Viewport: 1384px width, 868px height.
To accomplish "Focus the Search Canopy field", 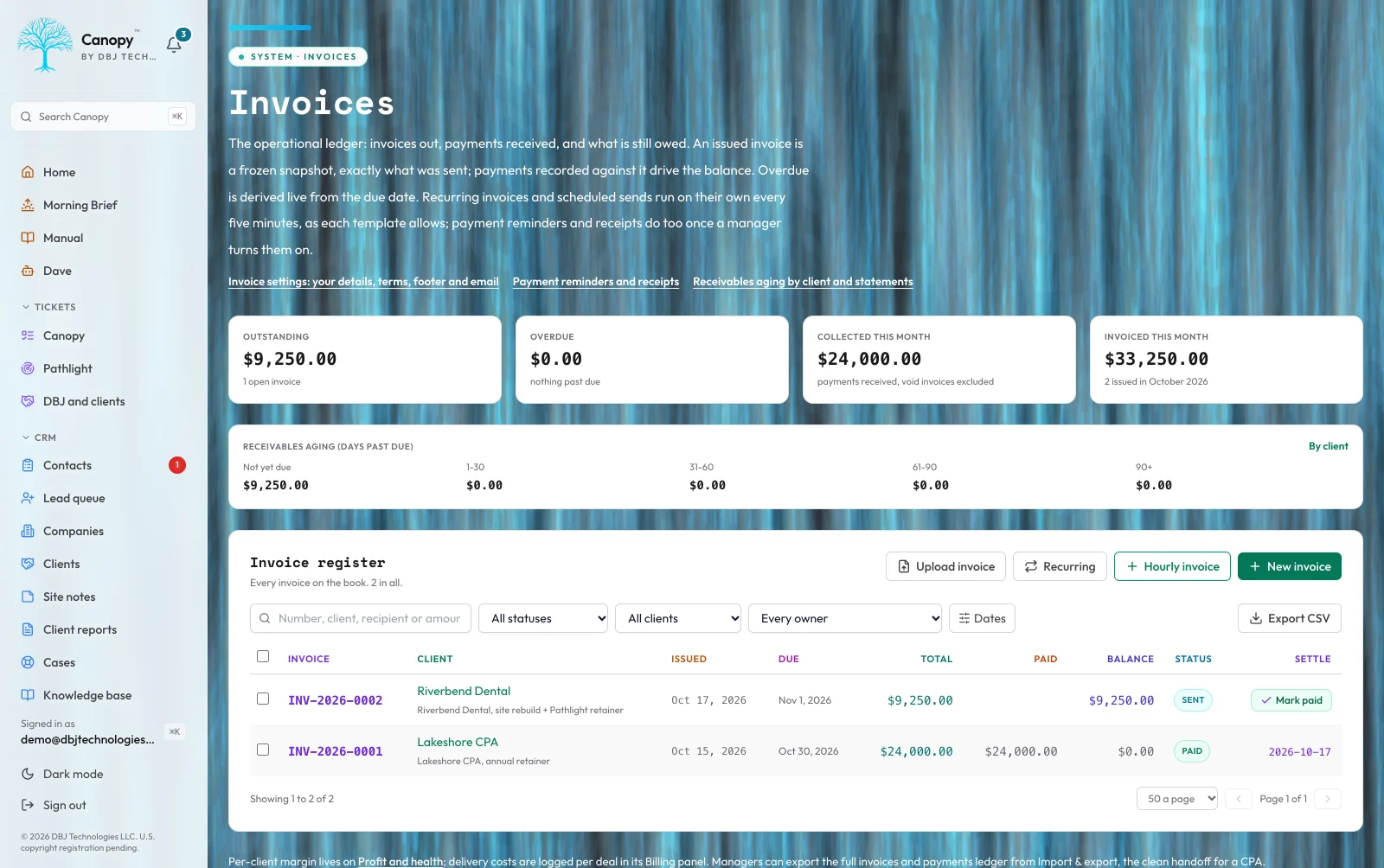I will pyautogui.click(x=104, y=117).
